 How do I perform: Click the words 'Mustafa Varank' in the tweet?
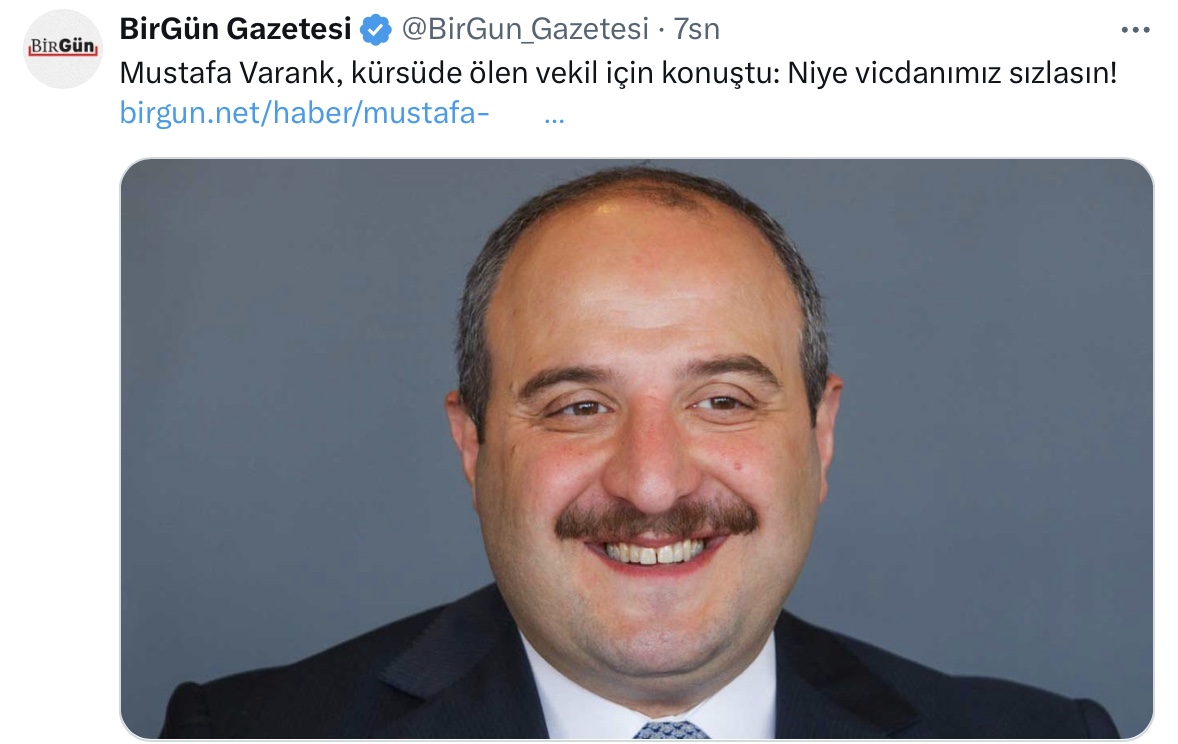pyautogui.click(x=225, y=73)
